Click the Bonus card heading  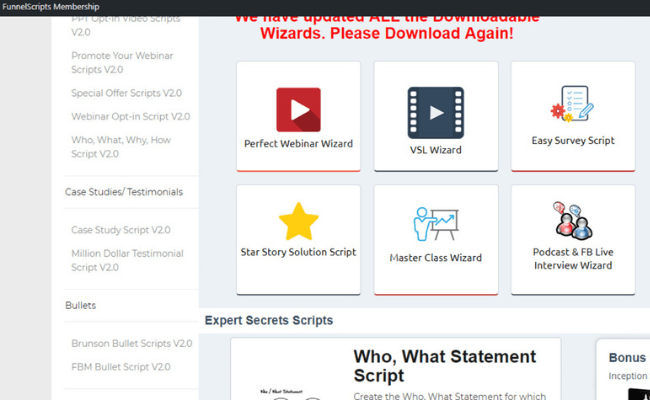pos(627,357)
